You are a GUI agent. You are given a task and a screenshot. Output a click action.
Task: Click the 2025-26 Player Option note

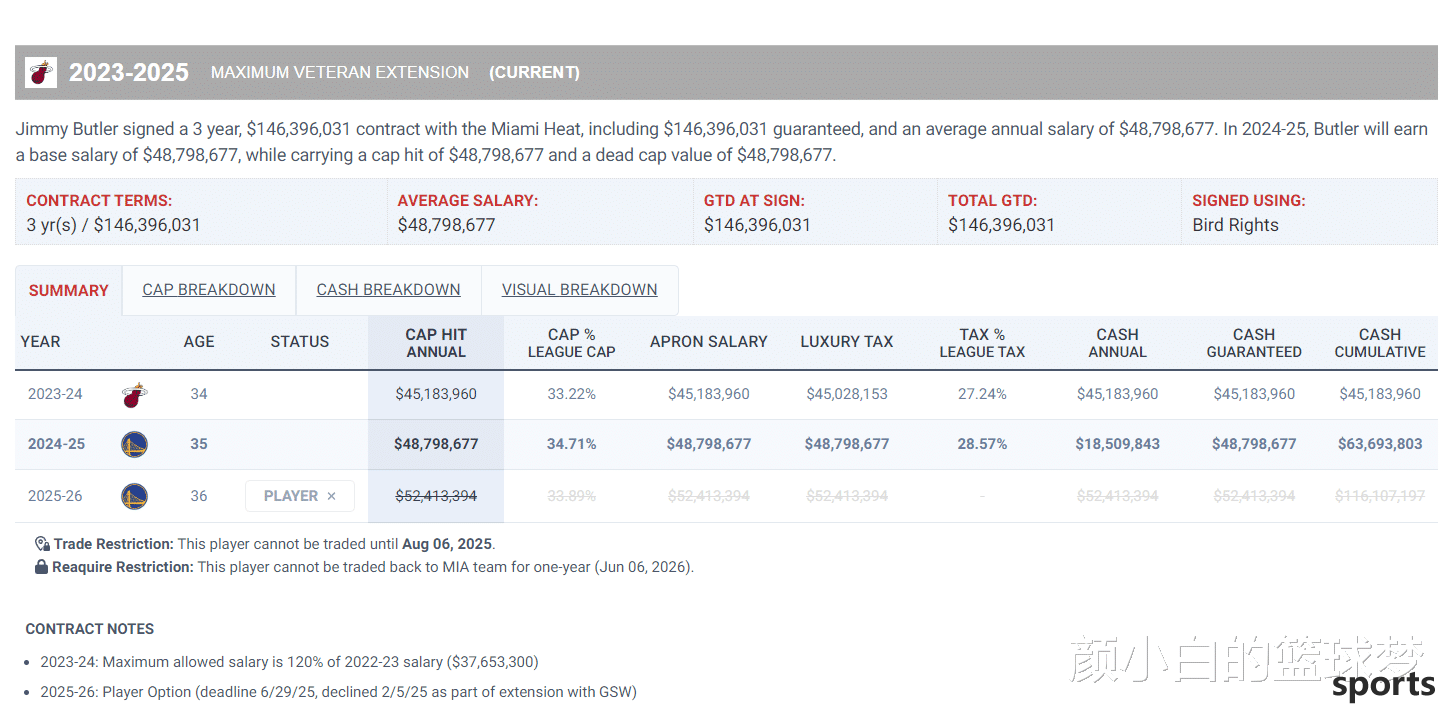(x=339, y=692)
